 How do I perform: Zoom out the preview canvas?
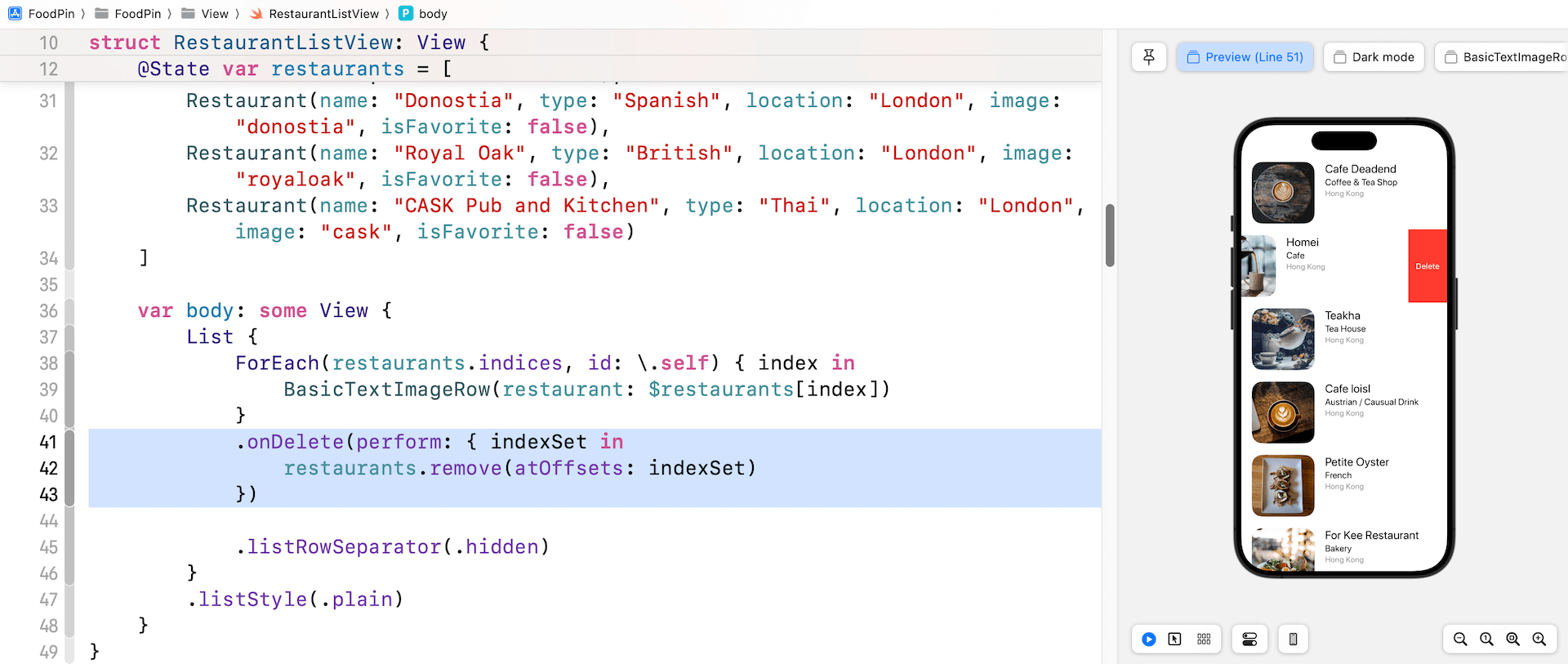click(1460, 639)
